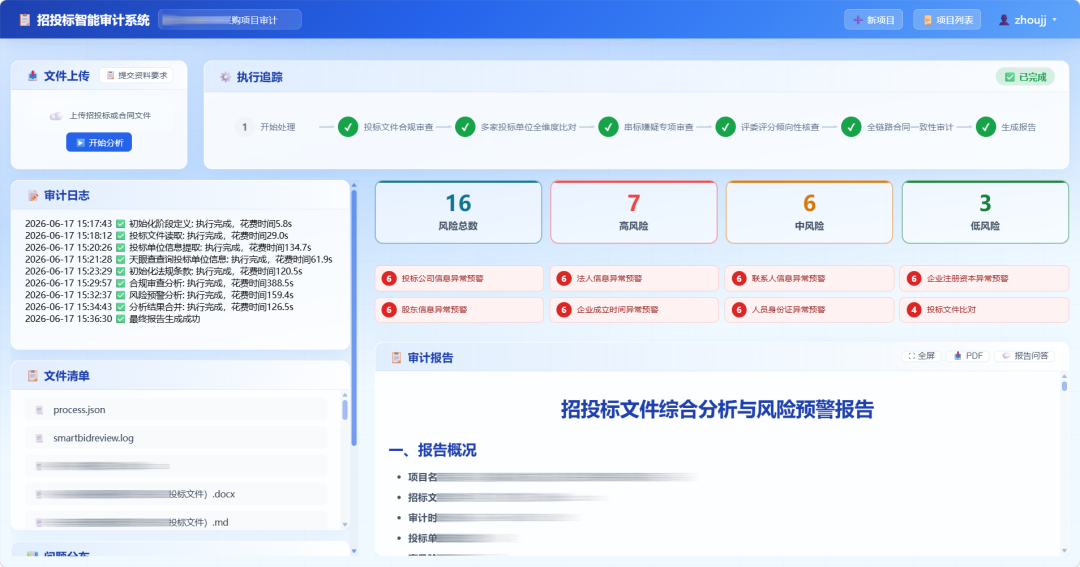Open 企业注册资本异常预警 risk tag
This screenshot has width=1080, height=567.
(984, 278)
